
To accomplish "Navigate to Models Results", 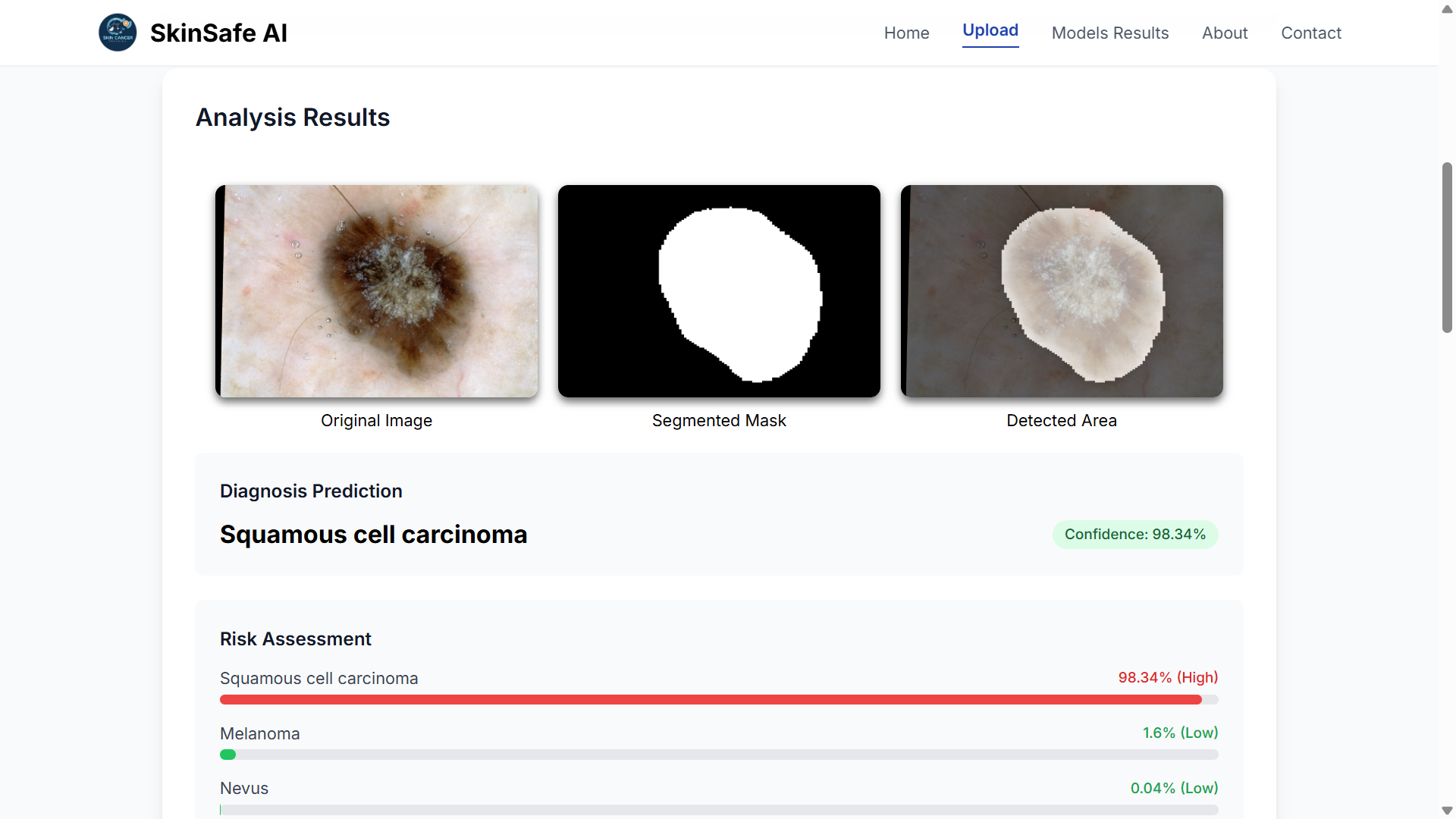I will [x=1109, y=33].
